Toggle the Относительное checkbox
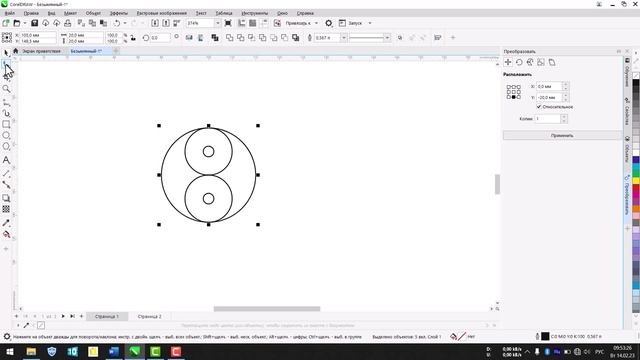Viewport: 640px width, 360px height. [539, 107]
